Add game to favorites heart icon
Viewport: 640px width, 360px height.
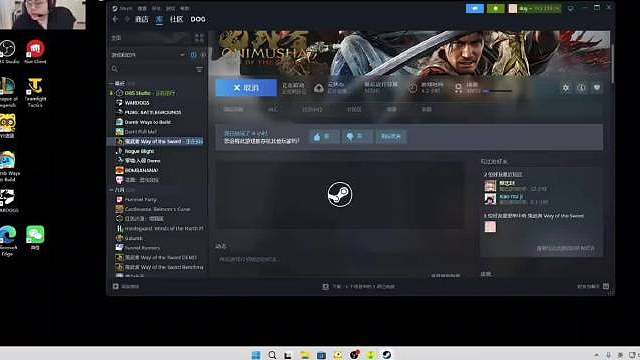pyautogui.click(x=597, y=88)
